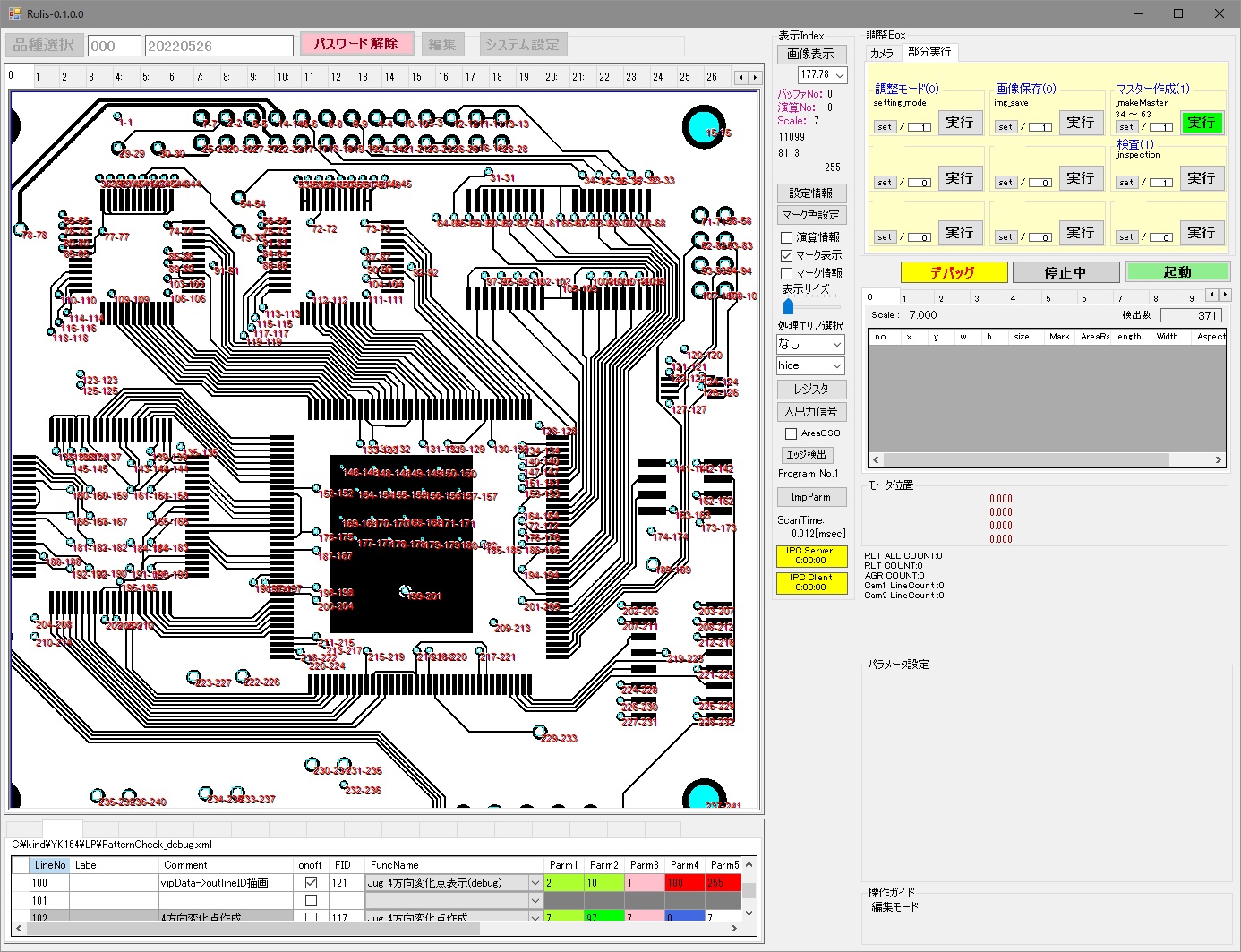Click left arrow of result tab strip

point(1211,295)
